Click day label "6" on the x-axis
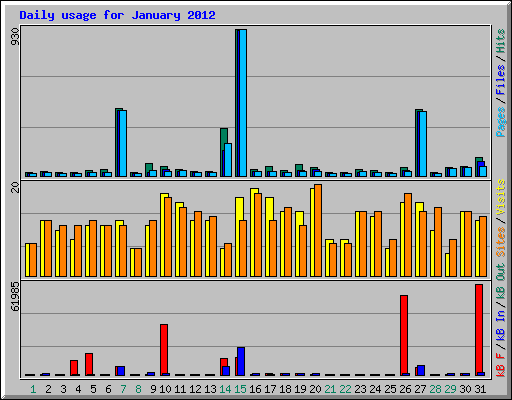The width and height of the screenshot is (512, 400). tap(108, 389)
